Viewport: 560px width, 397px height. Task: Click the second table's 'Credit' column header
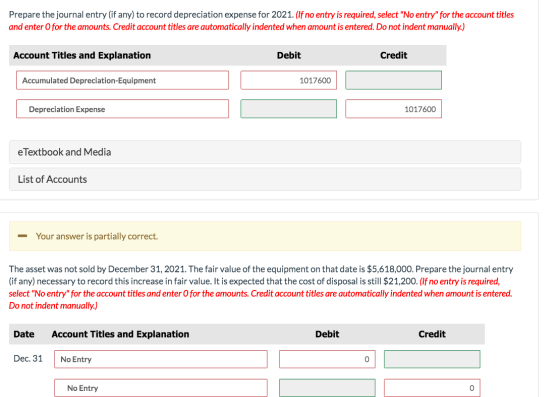[x=432, y=334]
